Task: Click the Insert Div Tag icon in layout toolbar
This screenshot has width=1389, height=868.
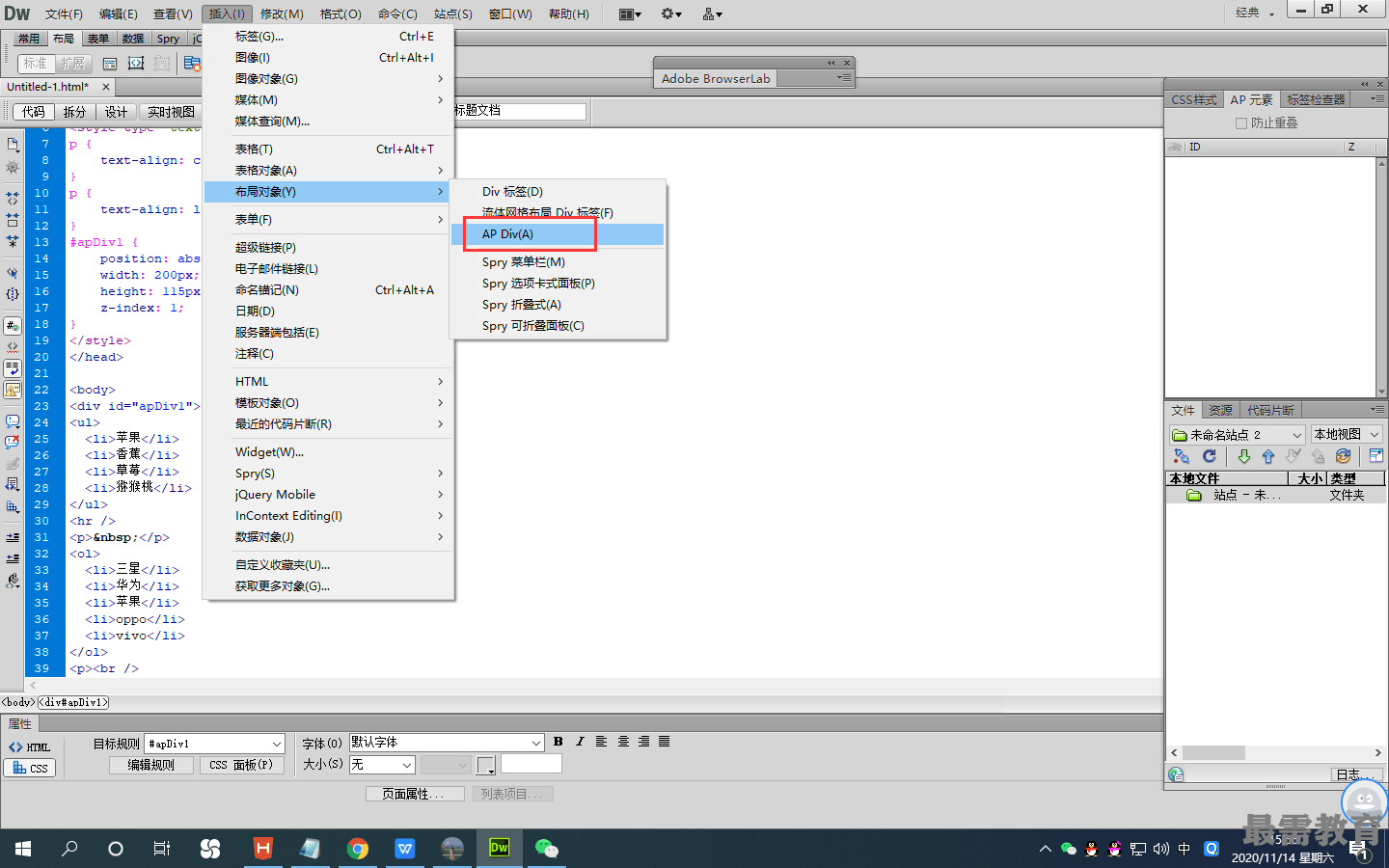Action: pyautogui.click(x=110, y=64)
